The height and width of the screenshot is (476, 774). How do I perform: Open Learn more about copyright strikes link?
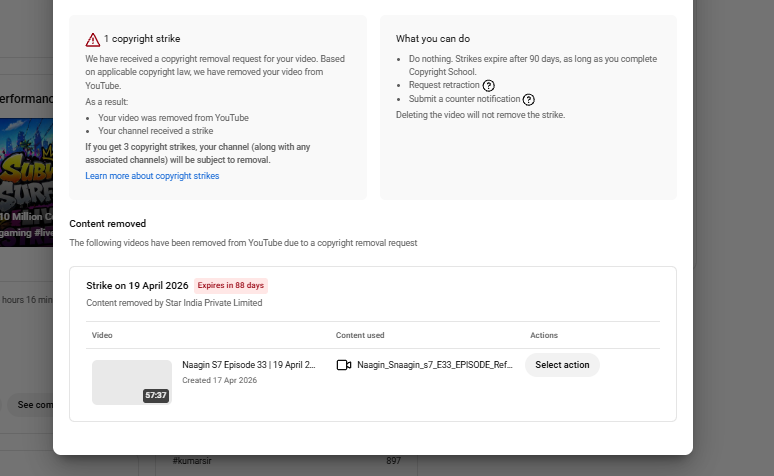click(x=152, y=176)
